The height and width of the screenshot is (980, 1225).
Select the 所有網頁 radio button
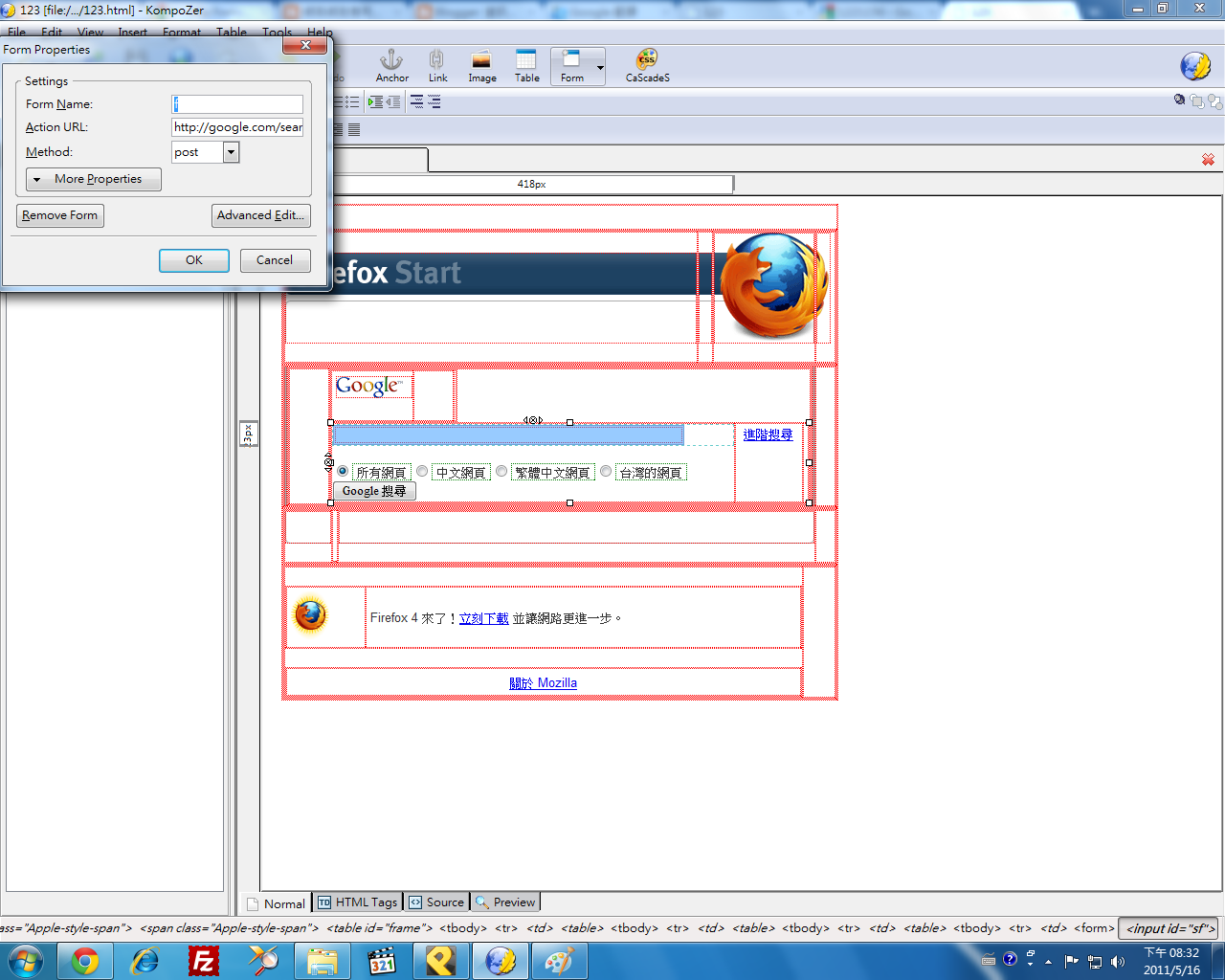[x=342, y=471]
